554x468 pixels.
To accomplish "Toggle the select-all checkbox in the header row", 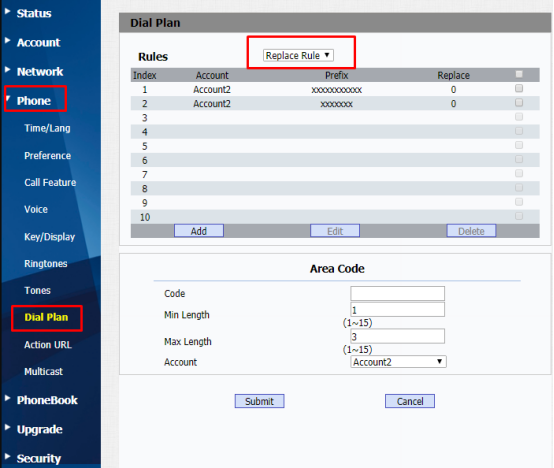I will (x=519, y=74).
